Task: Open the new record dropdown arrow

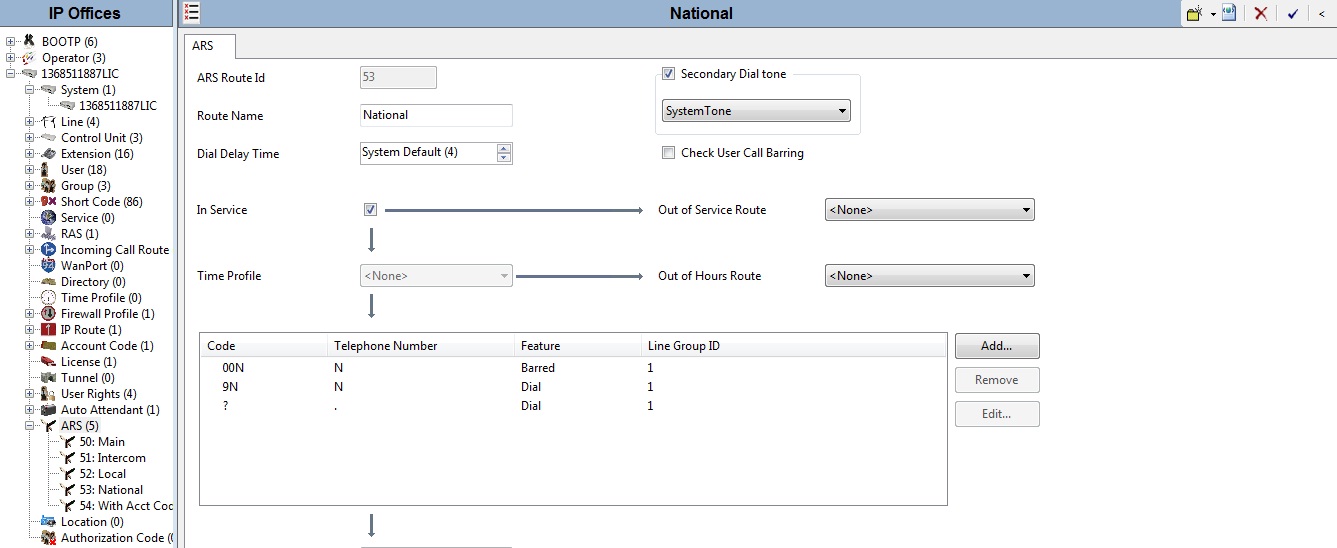Action: (x=1213, y=14)
